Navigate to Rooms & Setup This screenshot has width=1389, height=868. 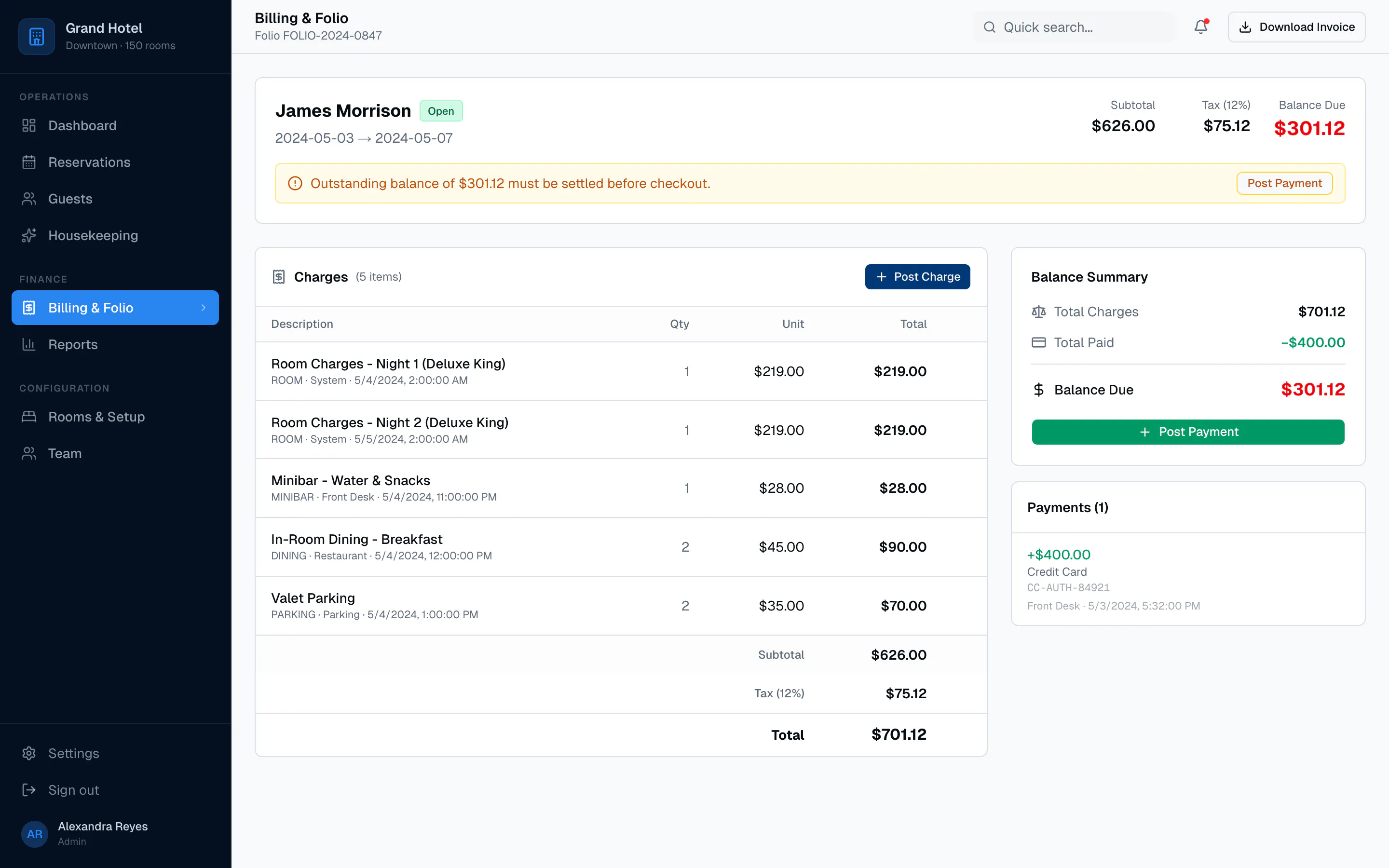click(x=115, y=417)
